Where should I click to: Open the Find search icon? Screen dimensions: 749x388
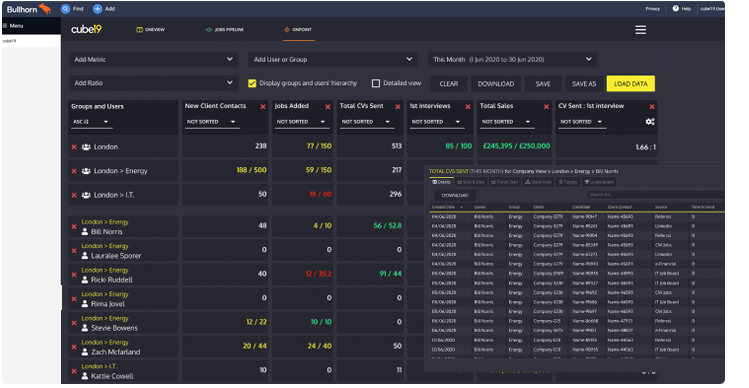tap(65, 9)
